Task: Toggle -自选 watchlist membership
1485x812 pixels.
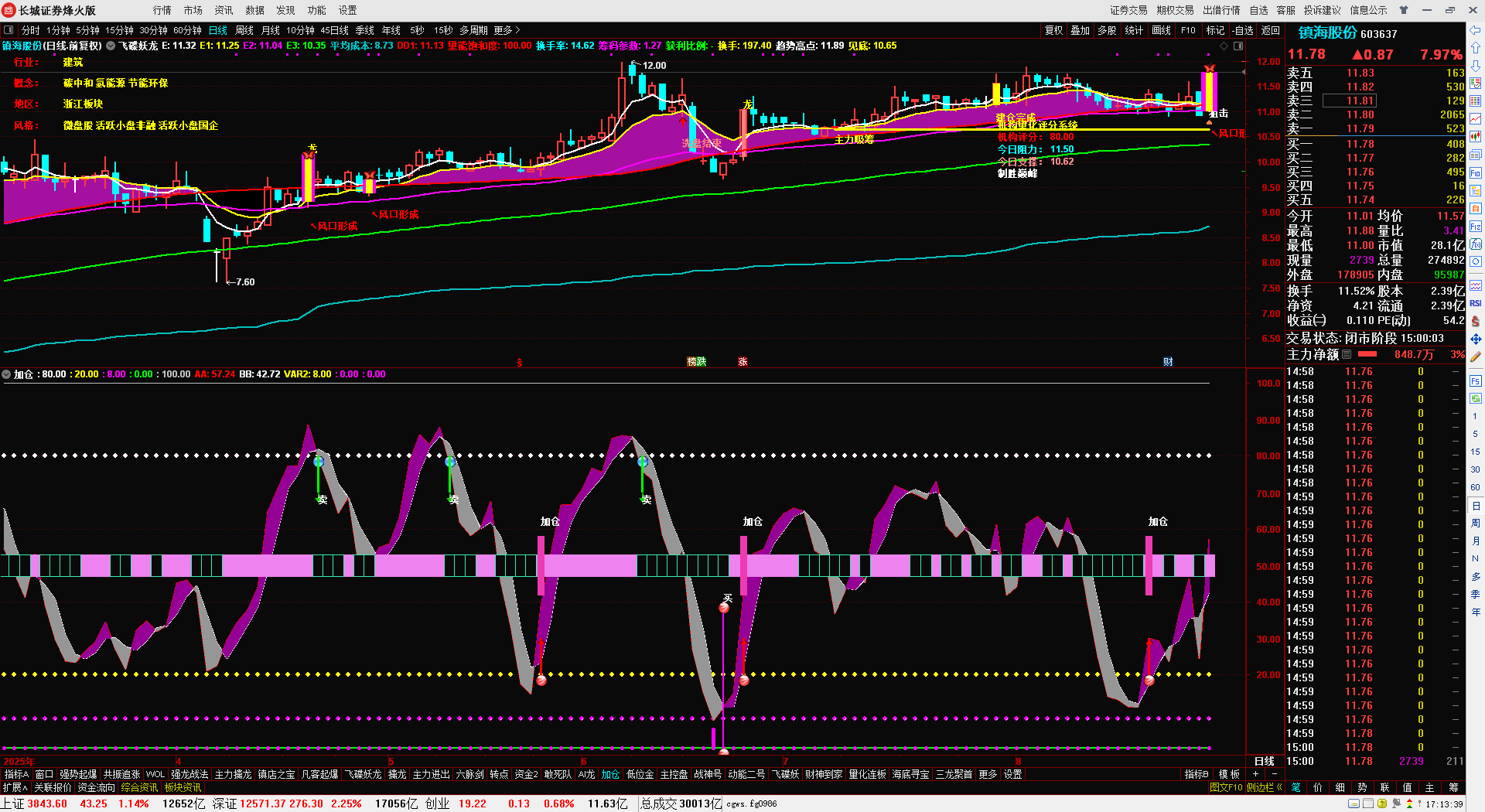Action: coord(1243,30)
